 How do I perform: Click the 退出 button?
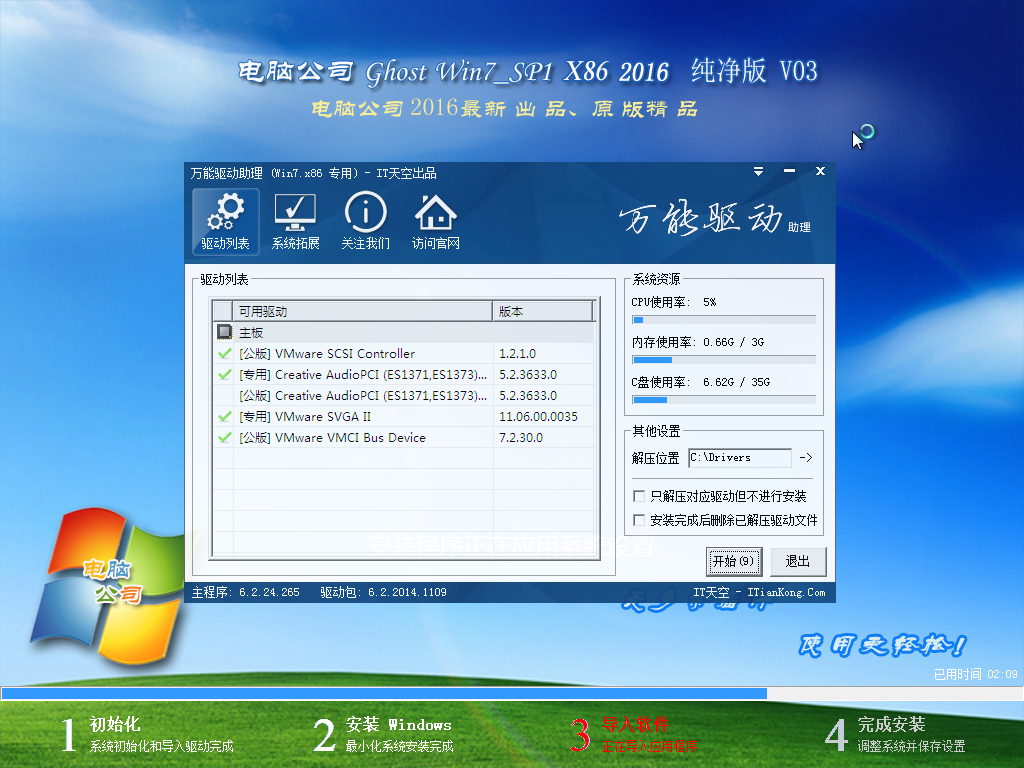(797, 562)
